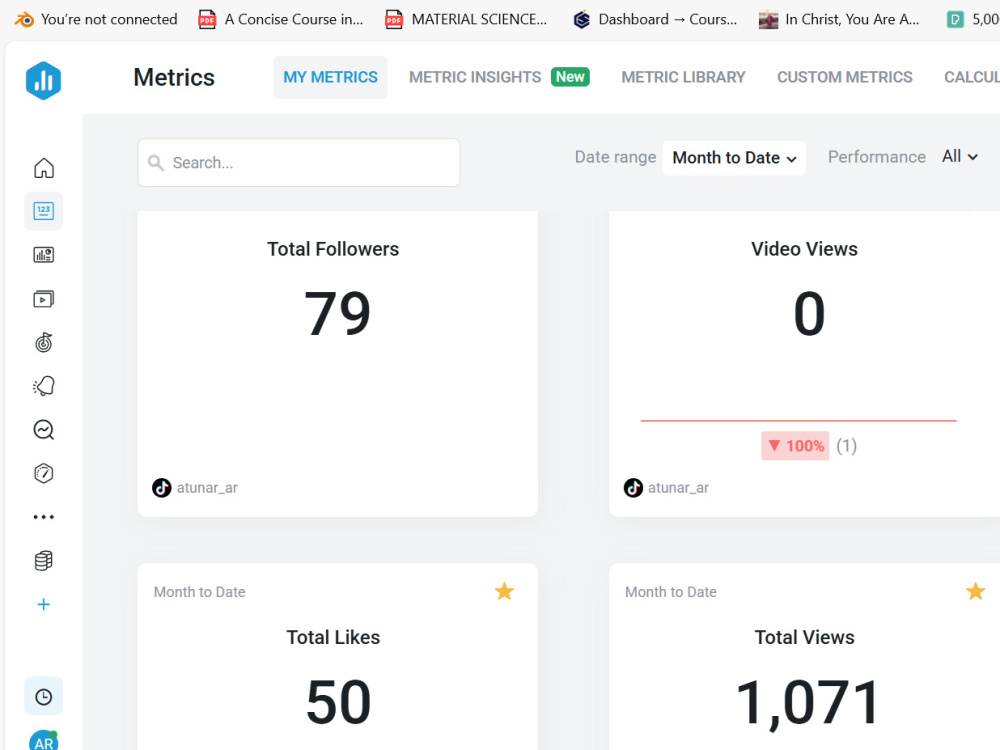Click the plus button to add new item
Viewport: 1000px width, 750px height.
pos(43,604)
